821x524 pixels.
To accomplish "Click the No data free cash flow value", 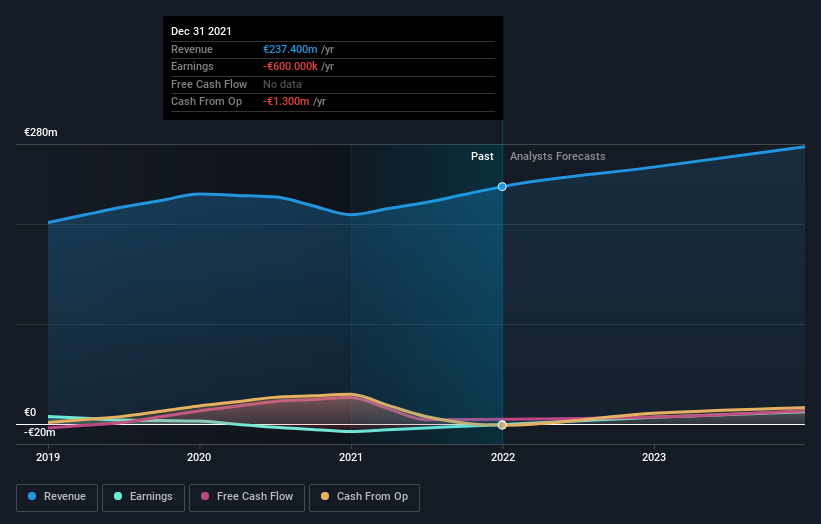I will pyautogui.click(x=282, y=84).
